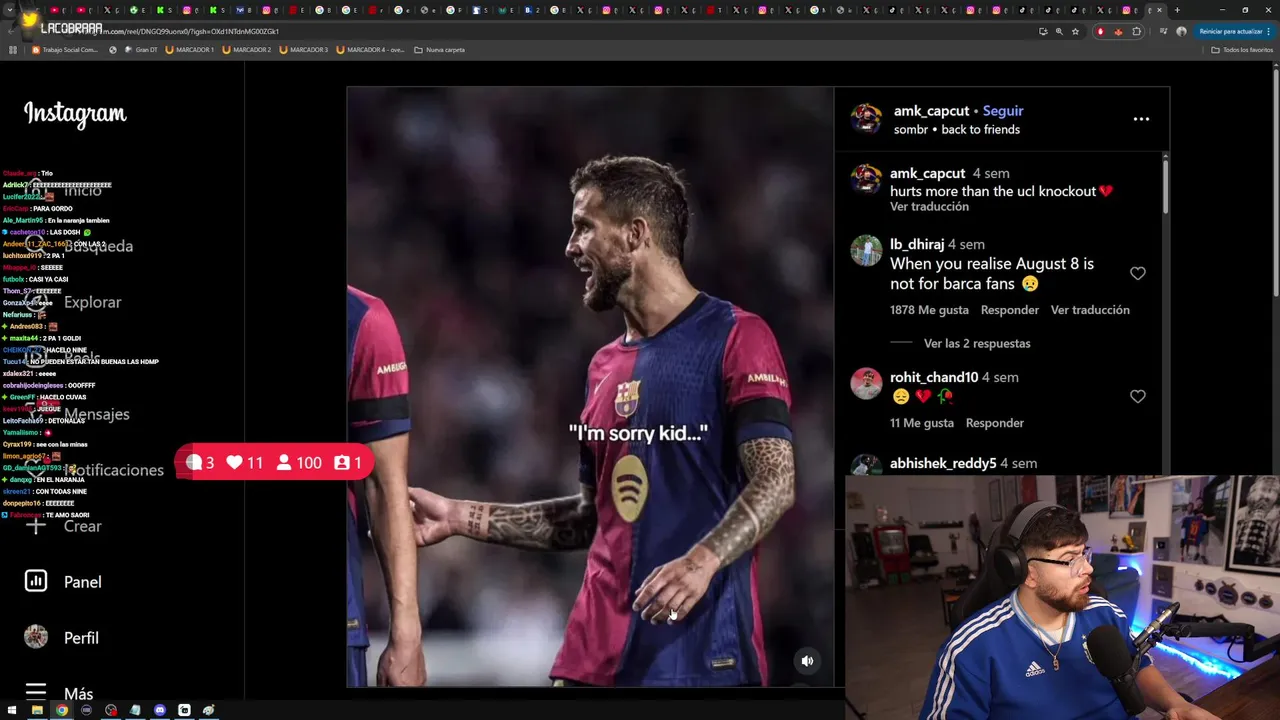Open the zoom magnifier icon in address bar

[x=1059, y=31]
